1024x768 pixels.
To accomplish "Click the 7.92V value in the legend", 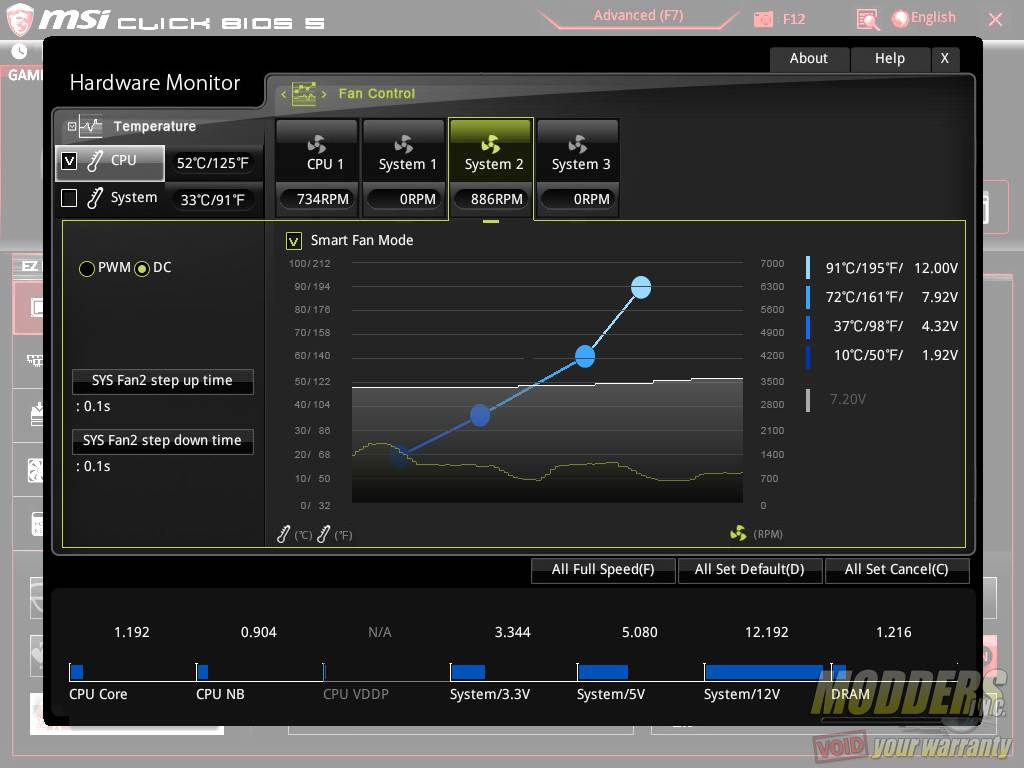I will pos(940,298).
